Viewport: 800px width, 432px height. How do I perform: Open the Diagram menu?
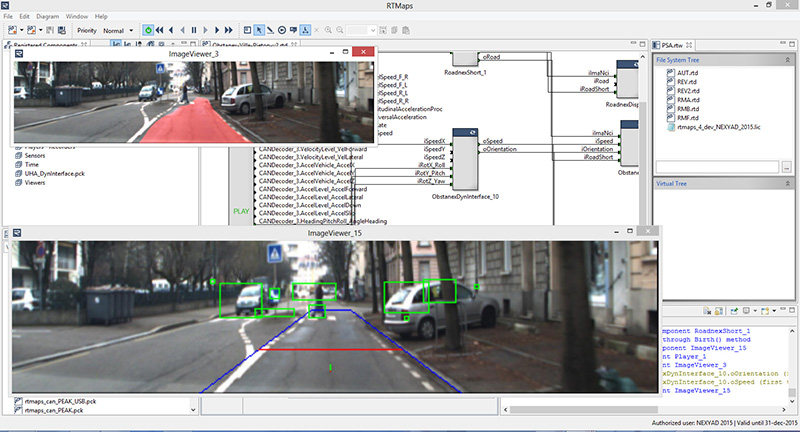(x=47, y=16)
